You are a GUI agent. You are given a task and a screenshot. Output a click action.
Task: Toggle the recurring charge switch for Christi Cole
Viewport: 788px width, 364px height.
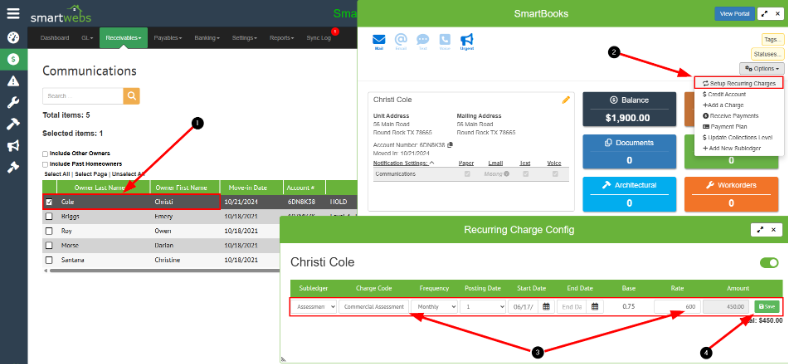coord(769,262)
